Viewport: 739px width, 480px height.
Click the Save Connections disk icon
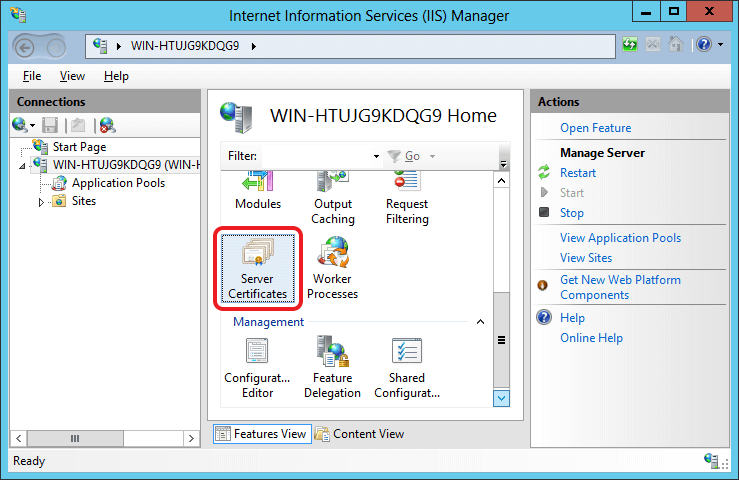pos(49,125)
